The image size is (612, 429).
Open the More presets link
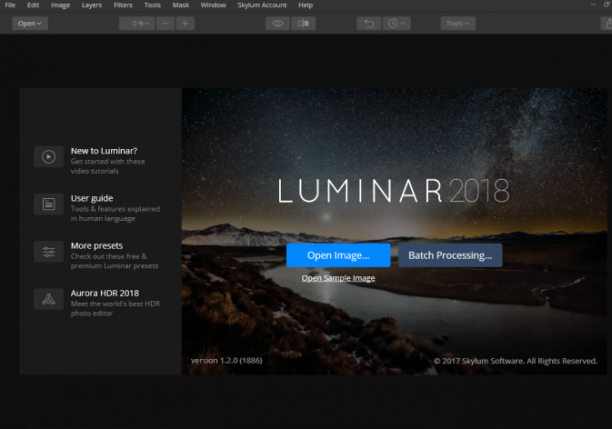click(x=97, y=246)
